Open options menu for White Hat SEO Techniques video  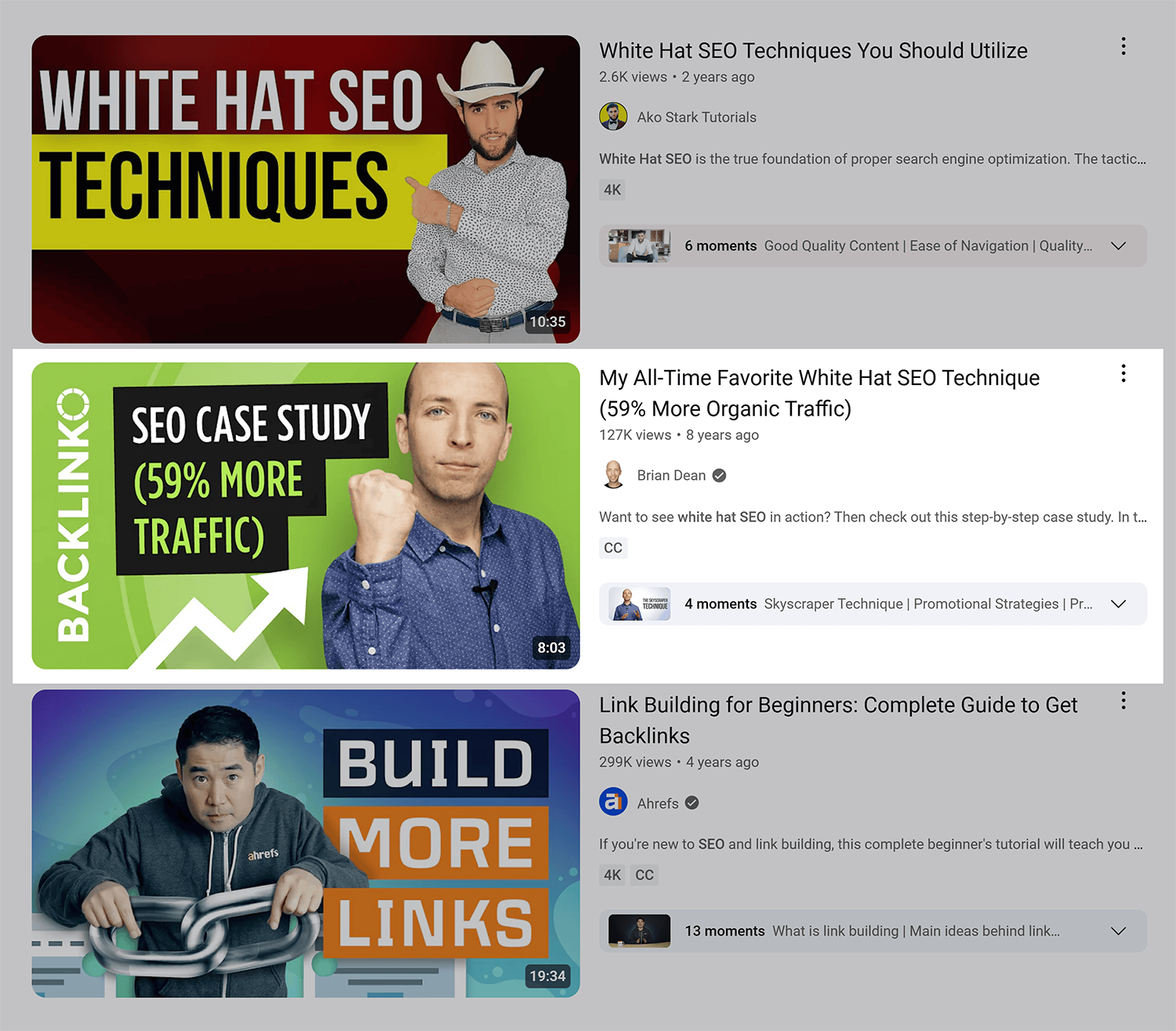[x=1123, y=46]
